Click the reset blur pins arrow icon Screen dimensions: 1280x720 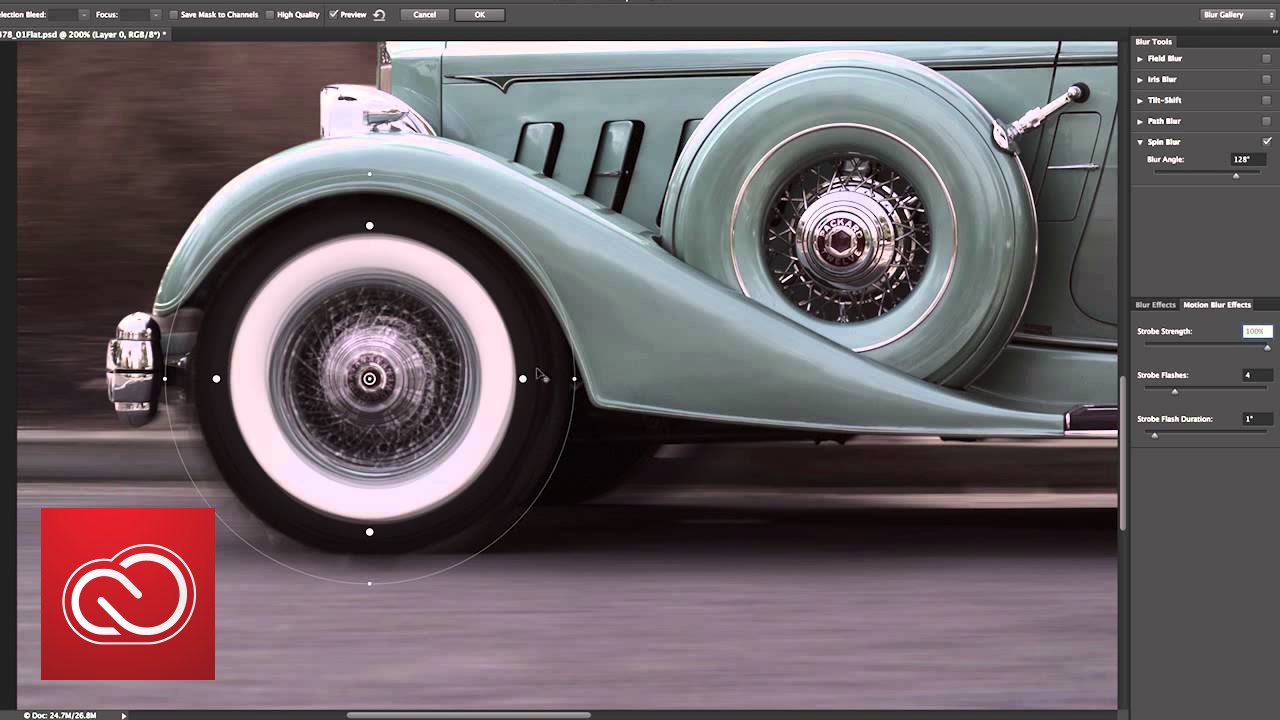(x=379, y=15)
